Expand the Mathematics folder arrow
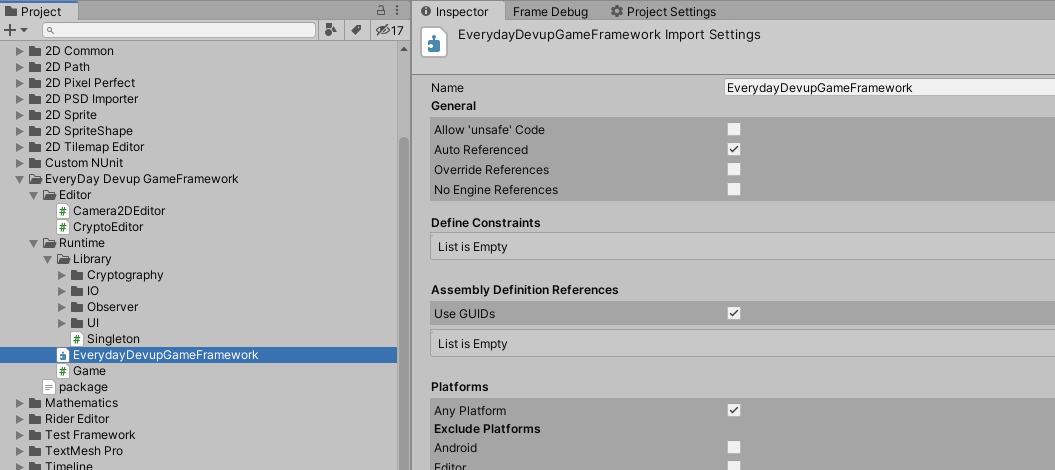Screen dimensions: 1055x470 [x=20, y=403]
